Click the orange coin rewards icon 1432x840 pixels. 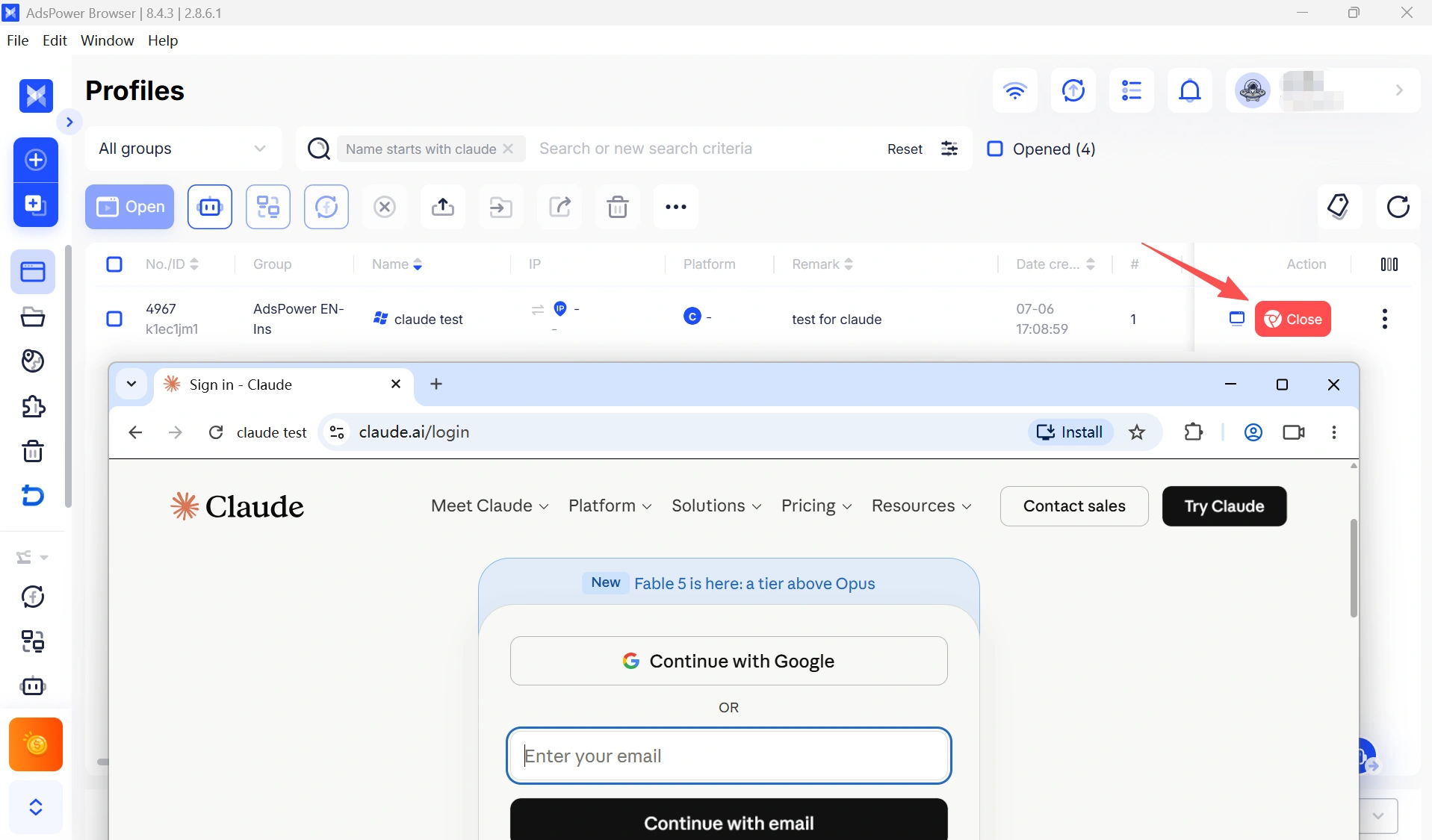(x=36, y=744)
